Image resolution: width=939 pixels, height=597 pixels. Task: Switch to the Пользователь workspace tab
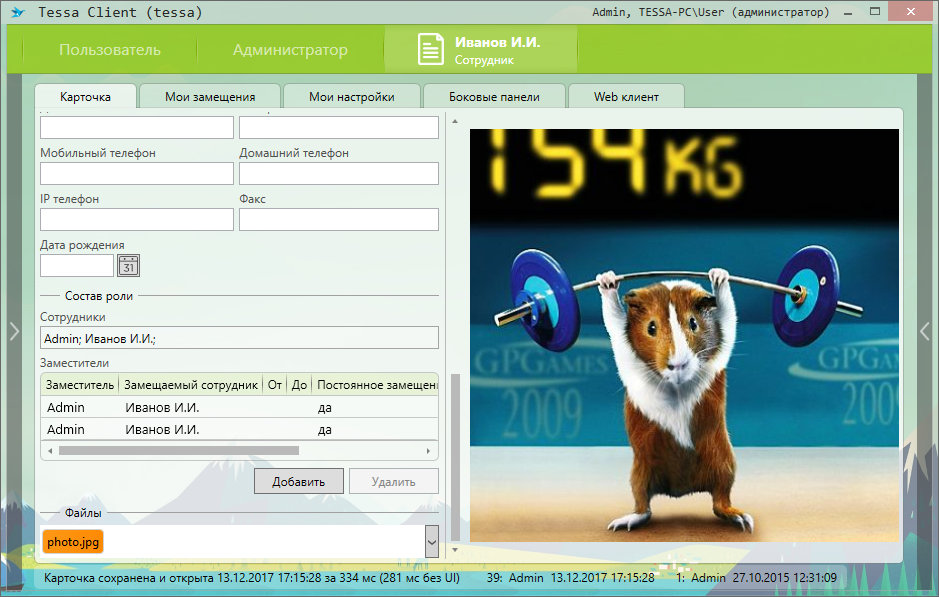pyautogui.click(x=110, y=50)
